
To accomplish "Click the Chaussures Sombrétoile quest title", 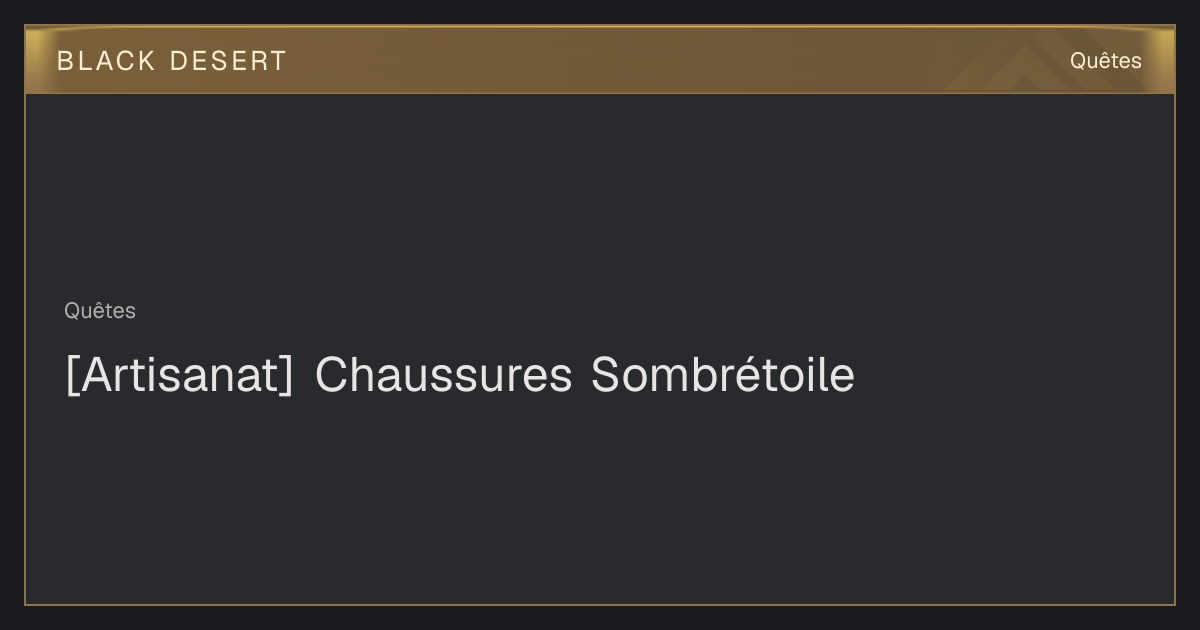I will (460, 376).
